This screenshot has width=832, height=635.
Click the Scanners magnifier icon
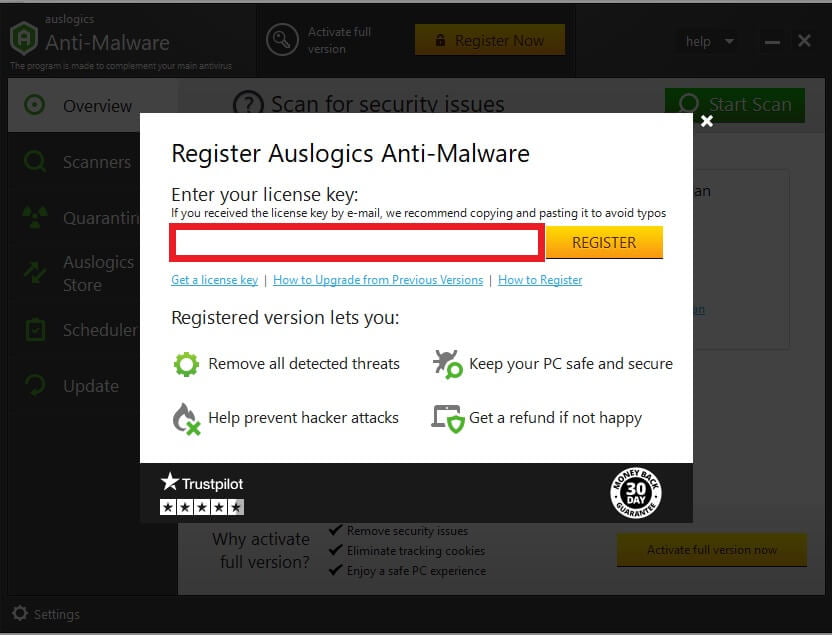pos(35,161)
